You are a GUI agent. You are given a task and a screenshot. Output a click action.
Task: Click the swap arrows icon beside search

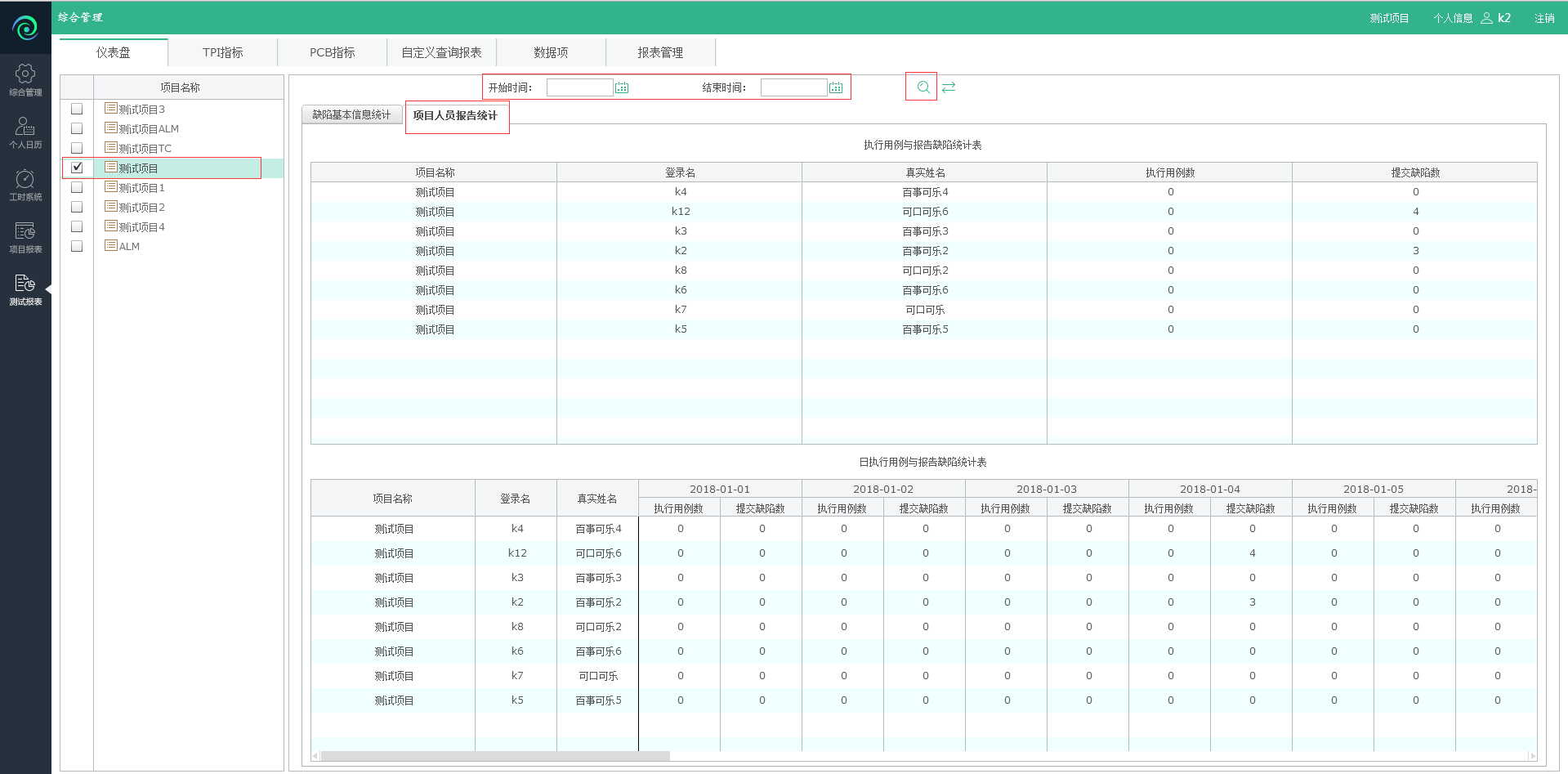point(949,87)
